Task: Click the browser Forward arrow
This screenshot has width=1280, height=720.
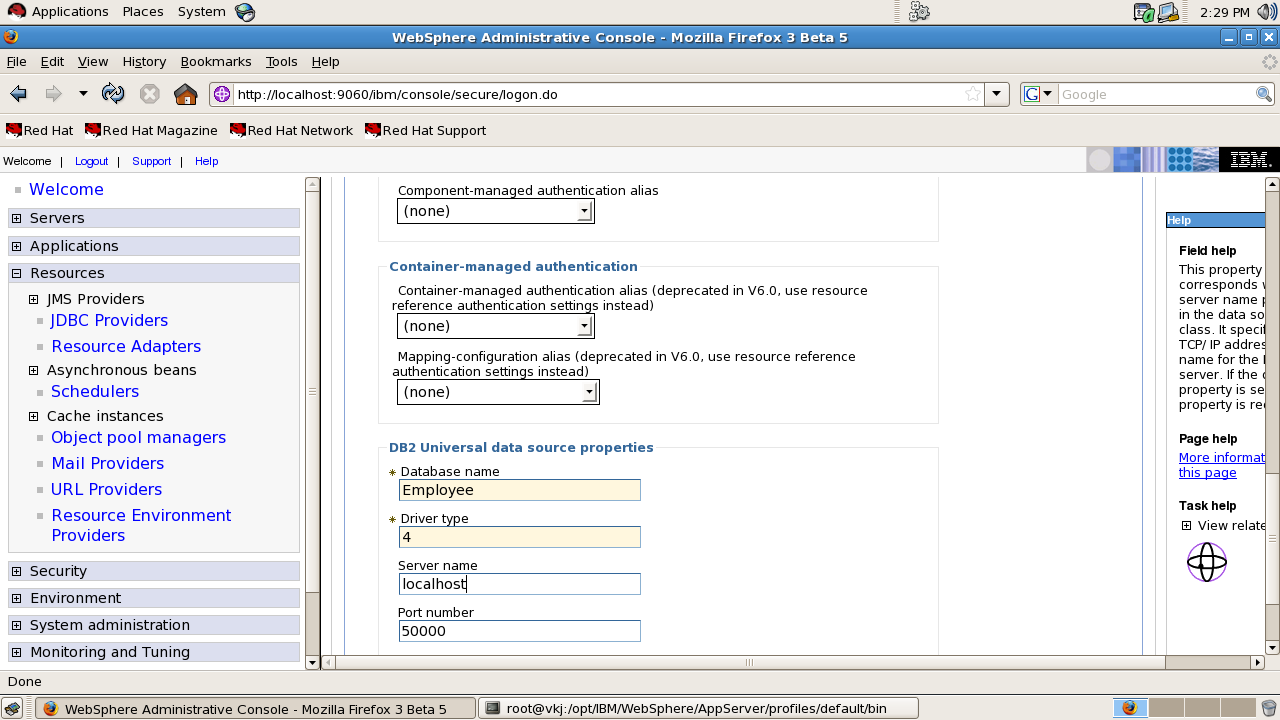Action: click(53, 94)
